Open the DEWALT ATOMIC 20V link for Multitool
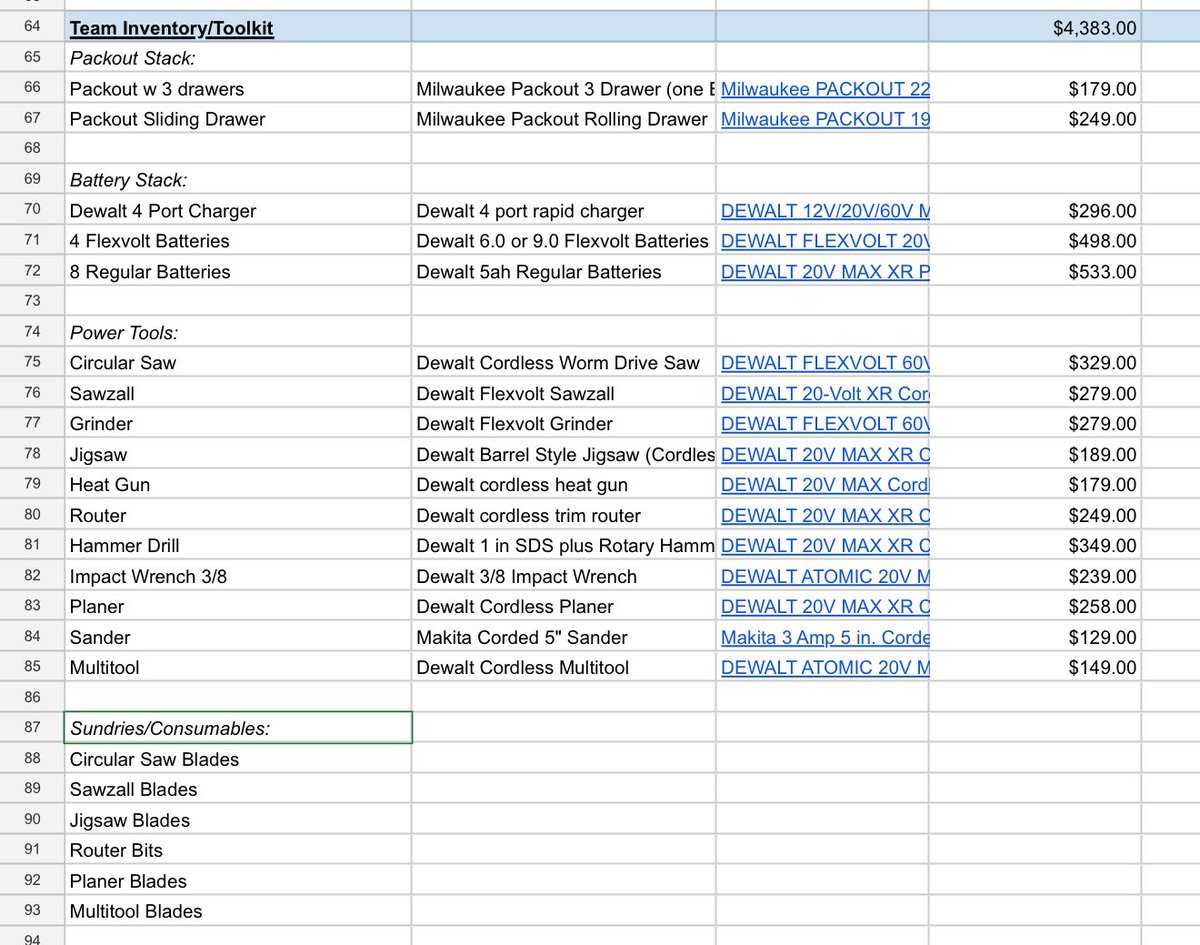Image resolution: width=1200 pixels, height=945 pixels. coord(824,668)
